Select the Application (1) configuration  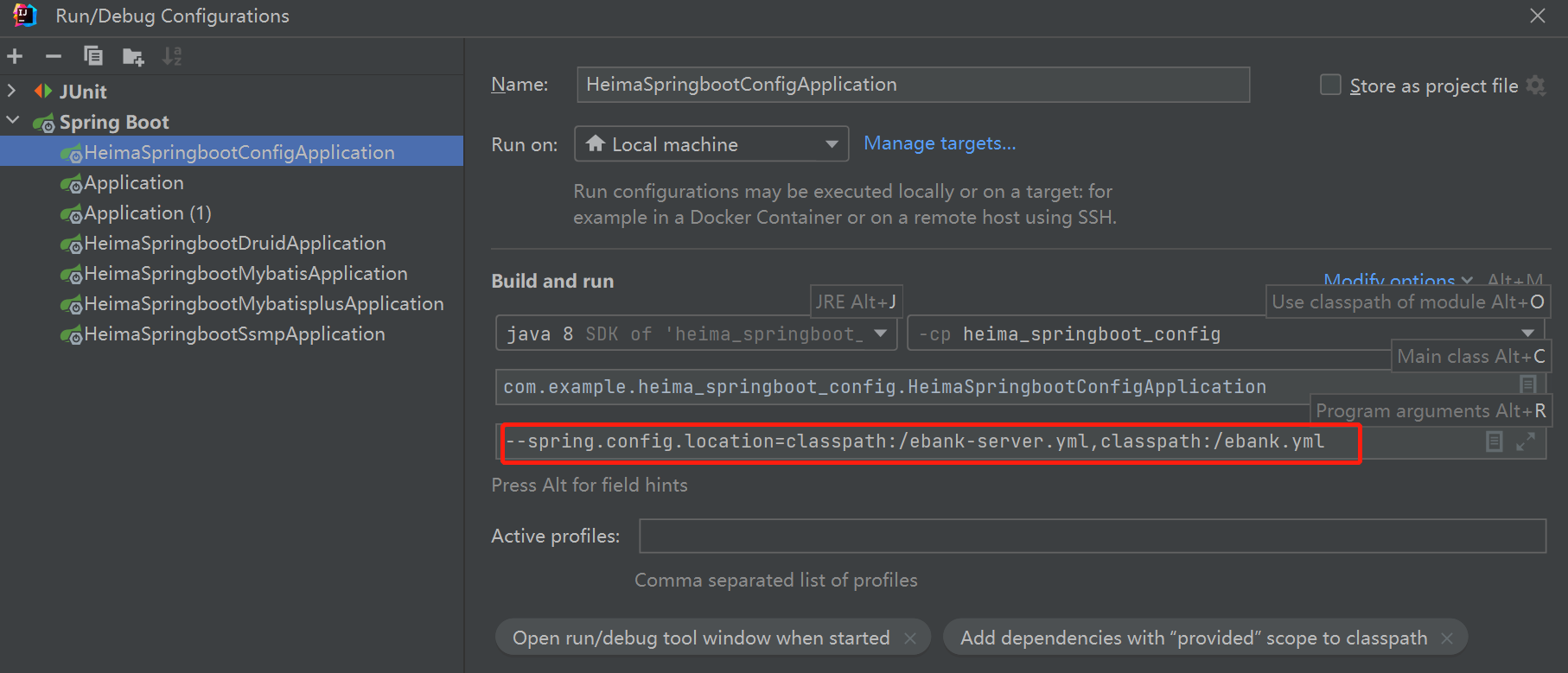point(147,213)
